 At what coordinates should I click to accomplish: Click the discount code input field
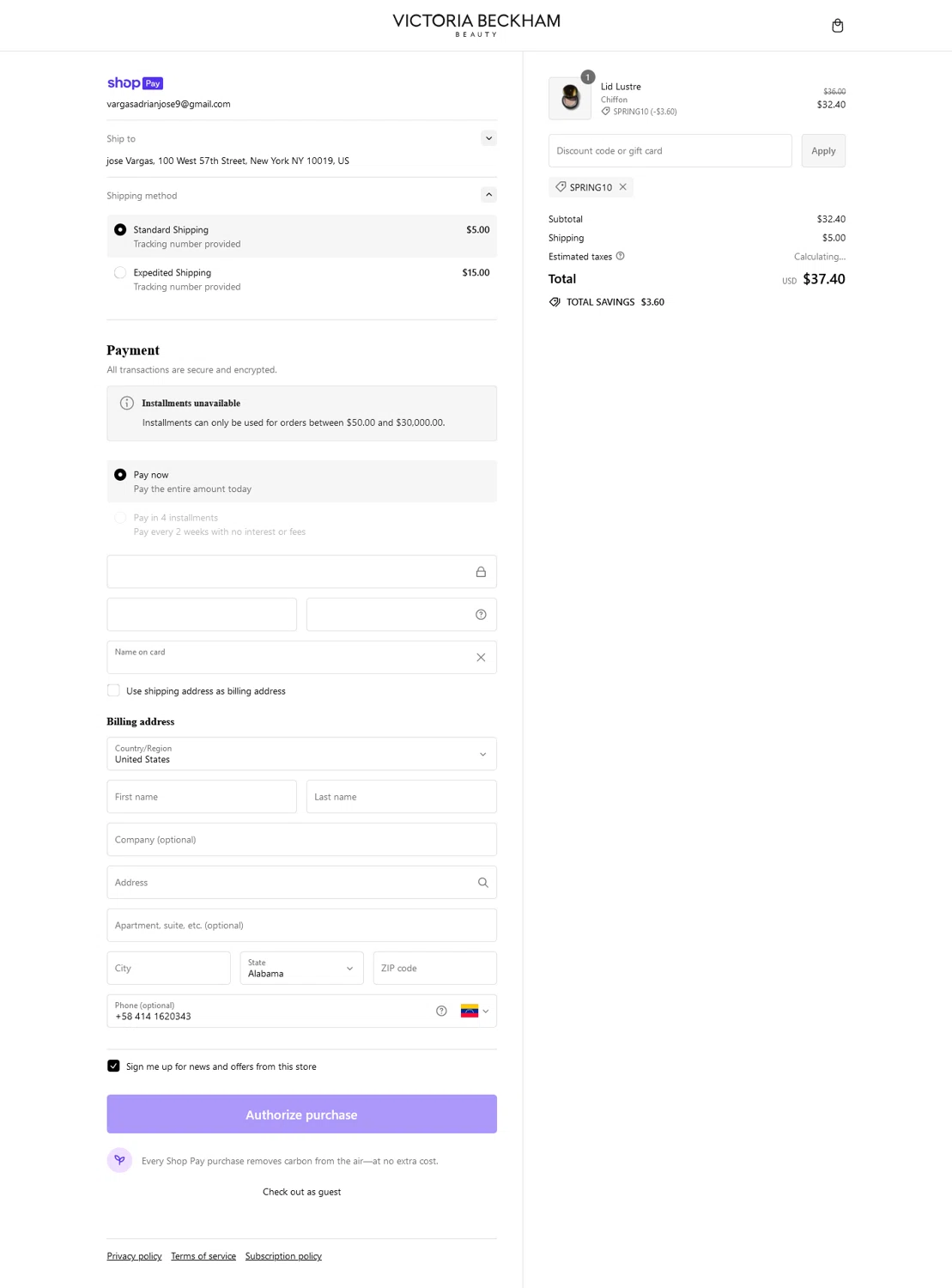click(x=670, y=151)
